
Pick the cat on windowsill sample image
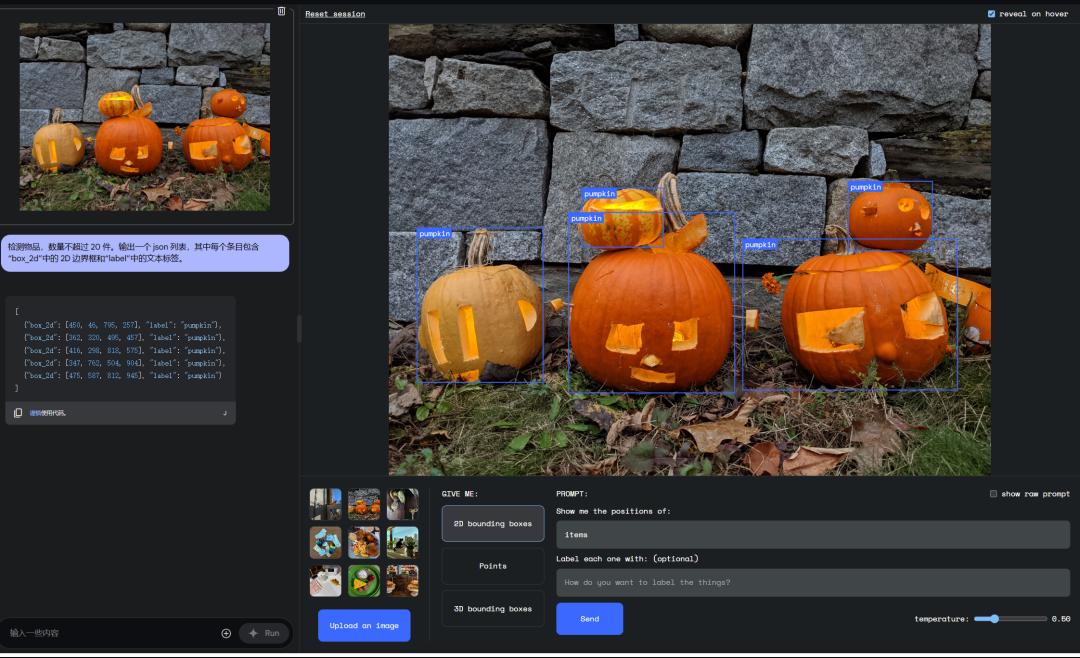click(x=402, y=543)
